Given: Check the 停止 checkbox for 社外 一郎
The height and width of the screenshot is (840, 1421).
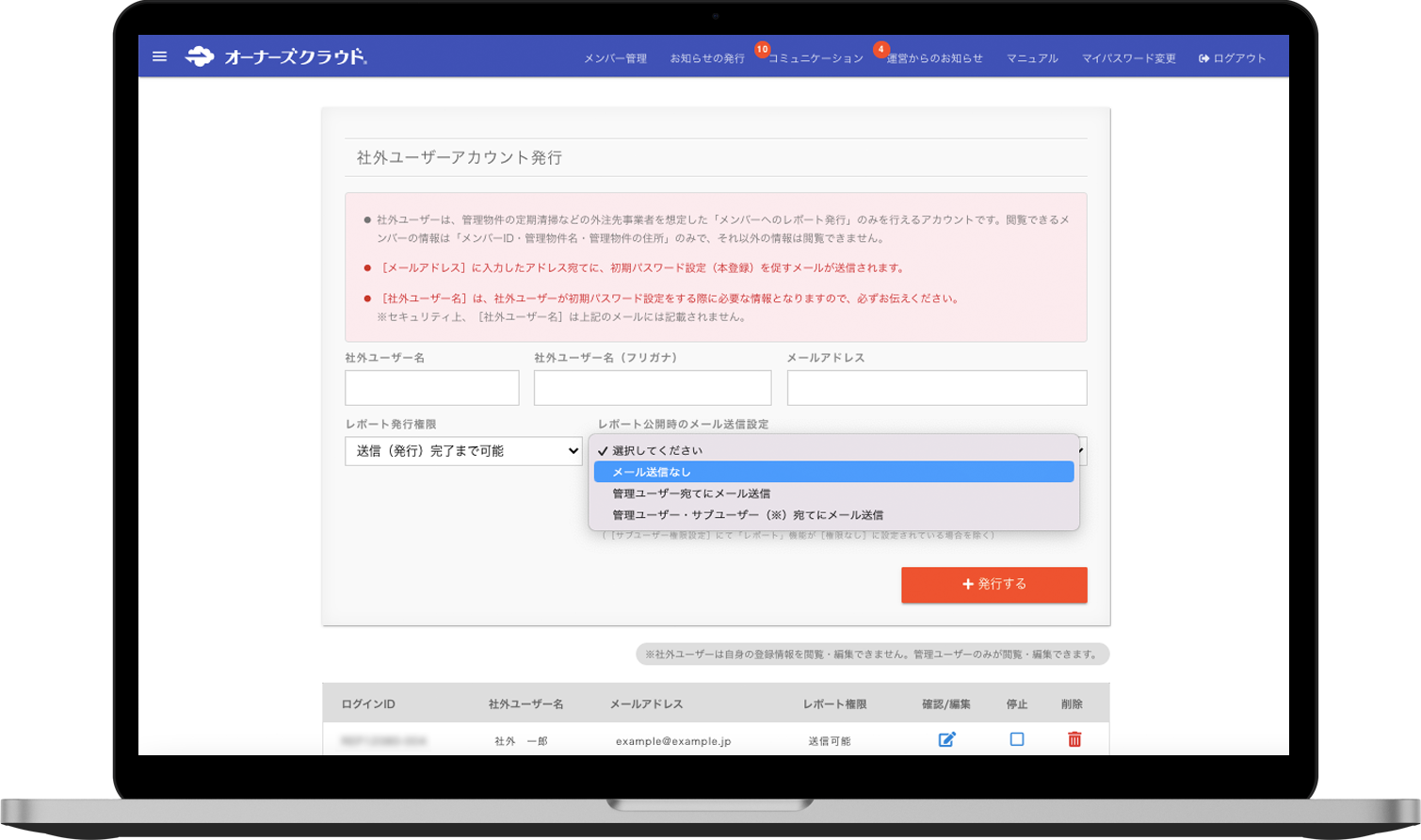Looking at the screenshot, I should coord(1015,740).
